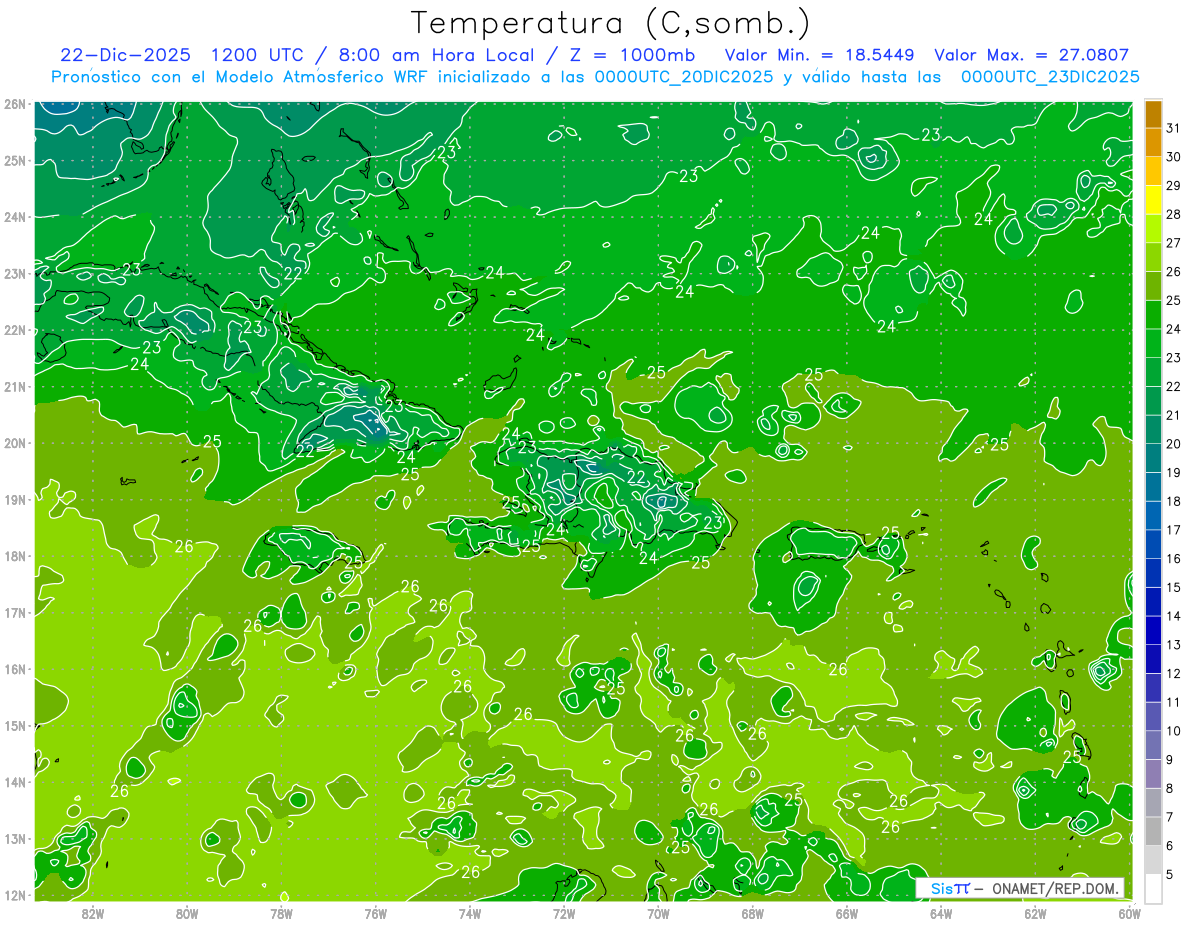Click the 21N latitude axis label
Image resolution: width=1200 pixels, height=927 pixels.
tap(14, 387)
